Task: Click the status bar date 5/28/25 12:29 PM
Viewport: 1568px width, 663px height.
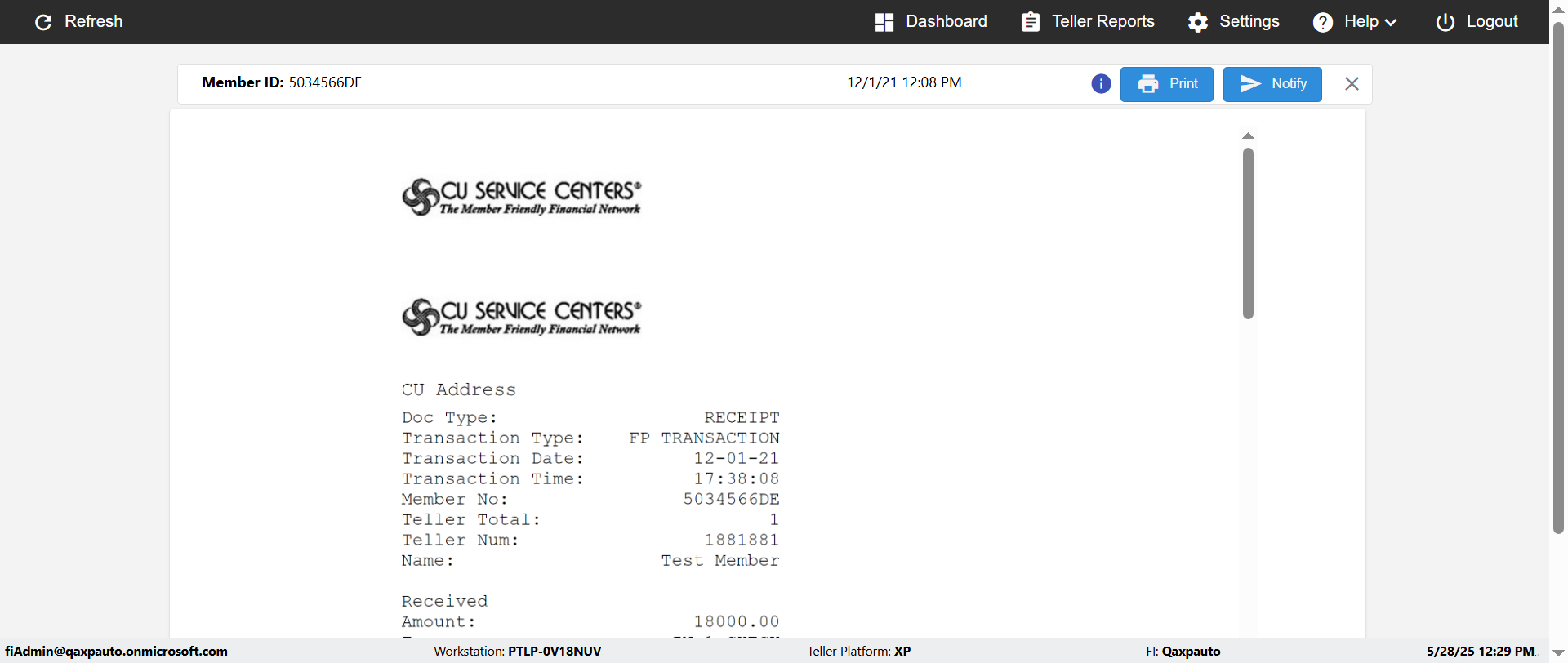Action: pyautogui.click(x=1481, y=652)
